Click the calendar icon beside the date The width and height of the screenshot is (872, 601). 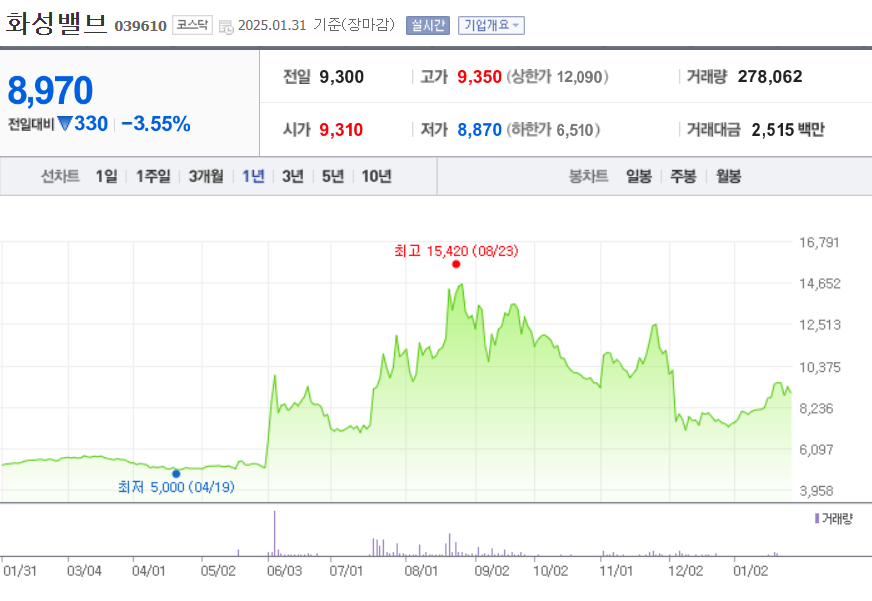226,26
